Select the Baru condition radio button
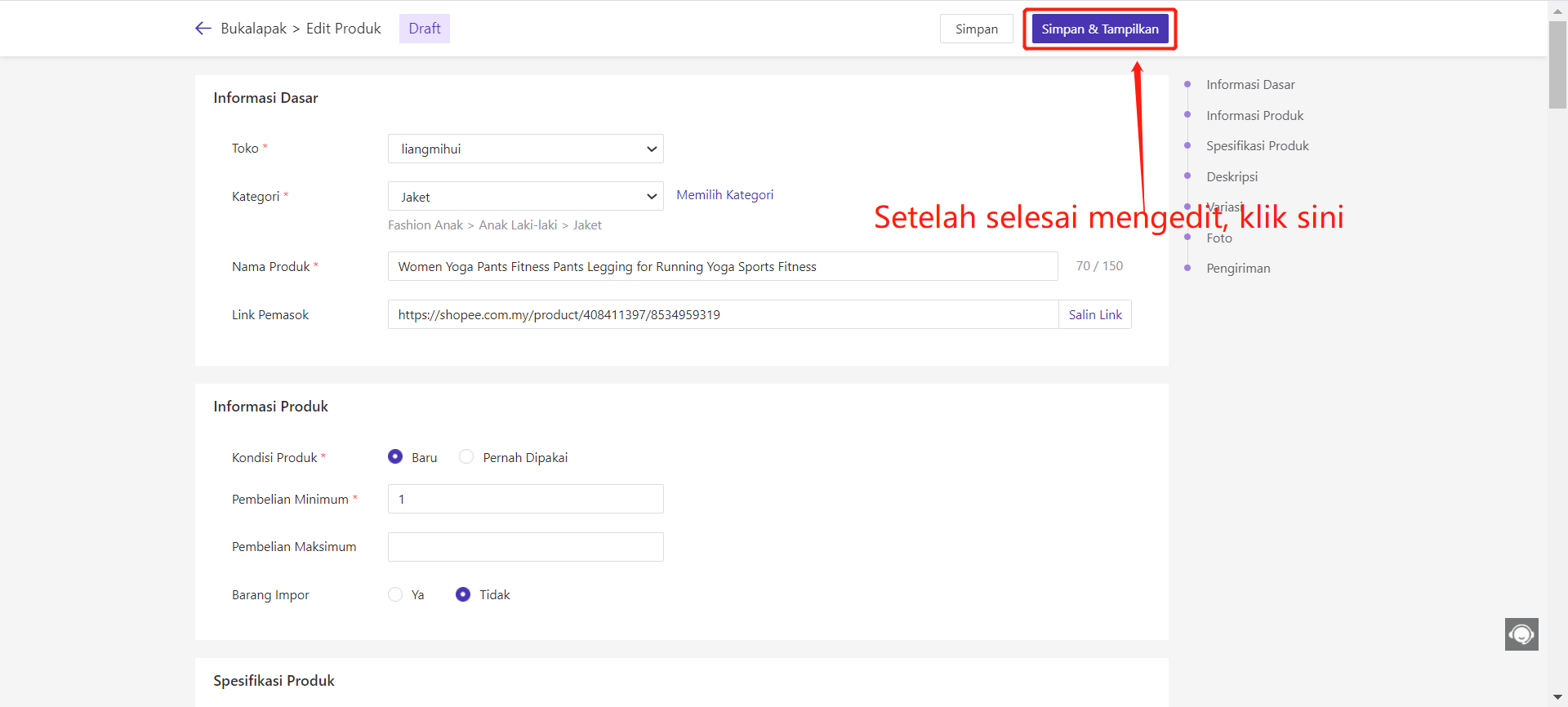Image resolution: width=1568 pixels, height=707 pixels. (395, 457)
